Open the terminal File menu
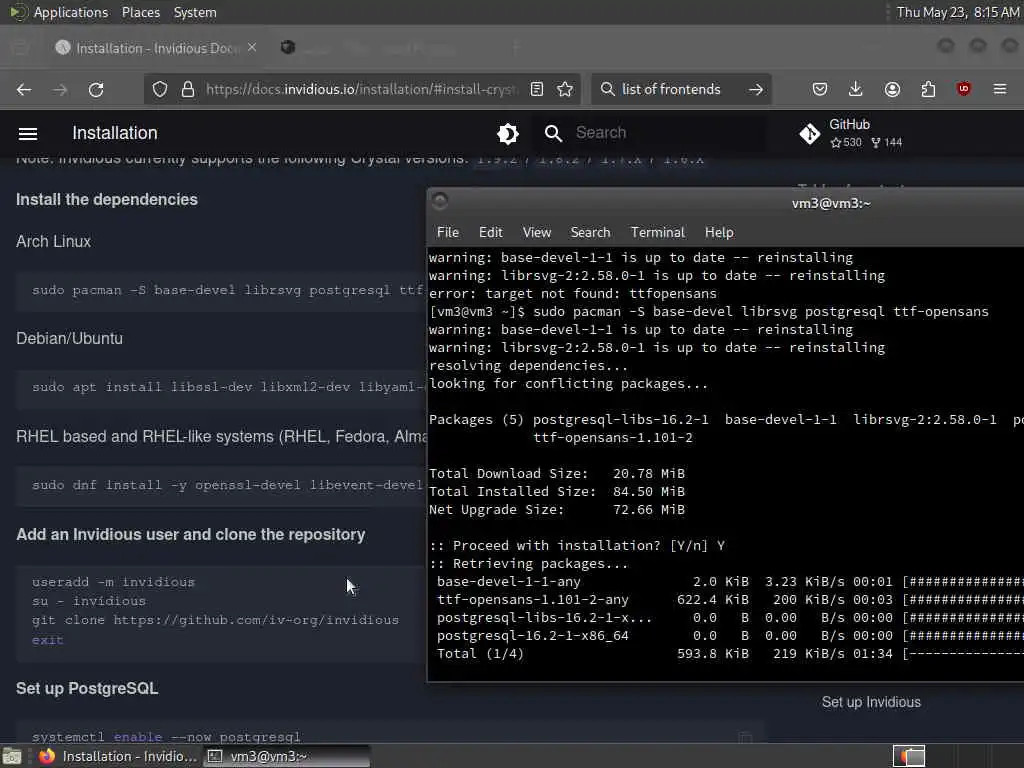 pos(448,232)
